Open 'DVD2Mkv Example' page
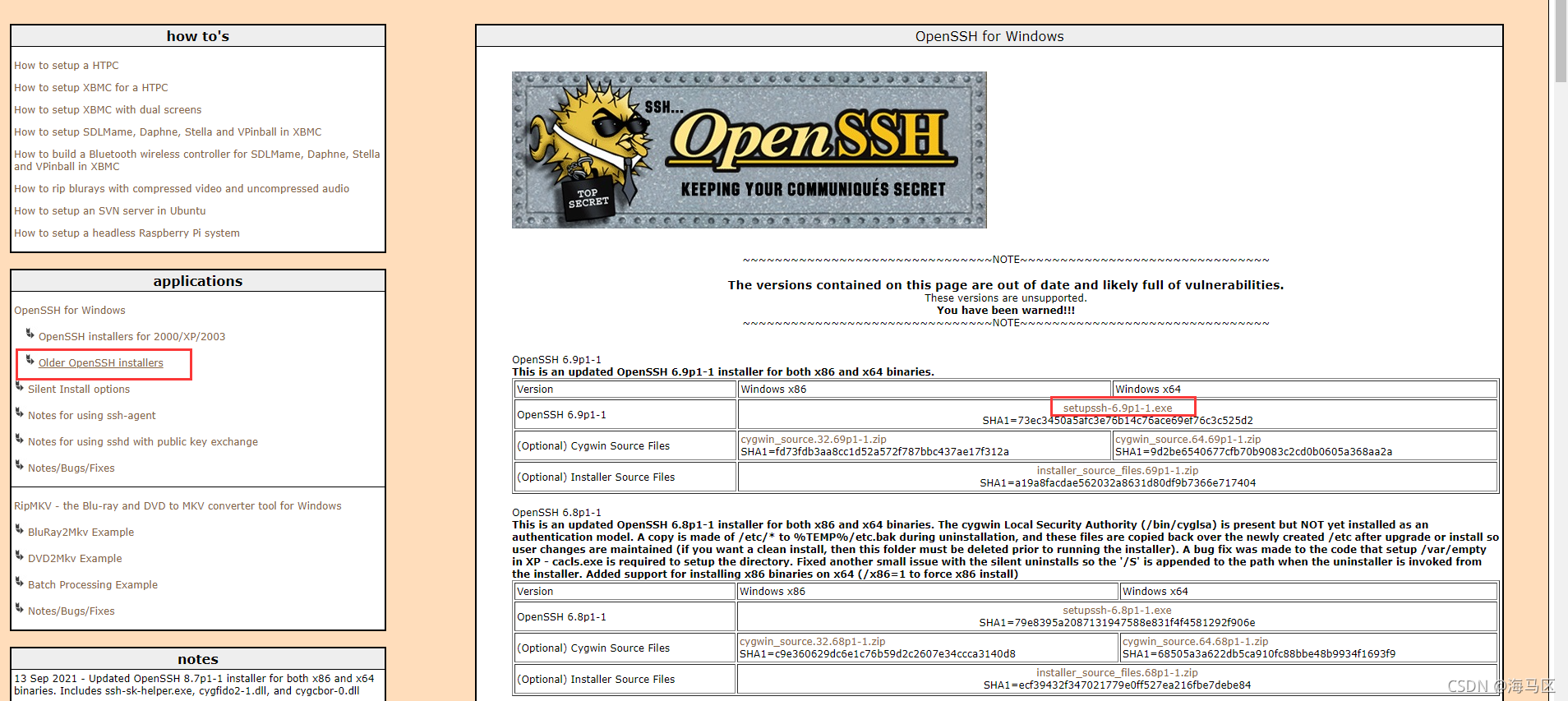Viewport: 1568px width, 701px height. (75, 559)
